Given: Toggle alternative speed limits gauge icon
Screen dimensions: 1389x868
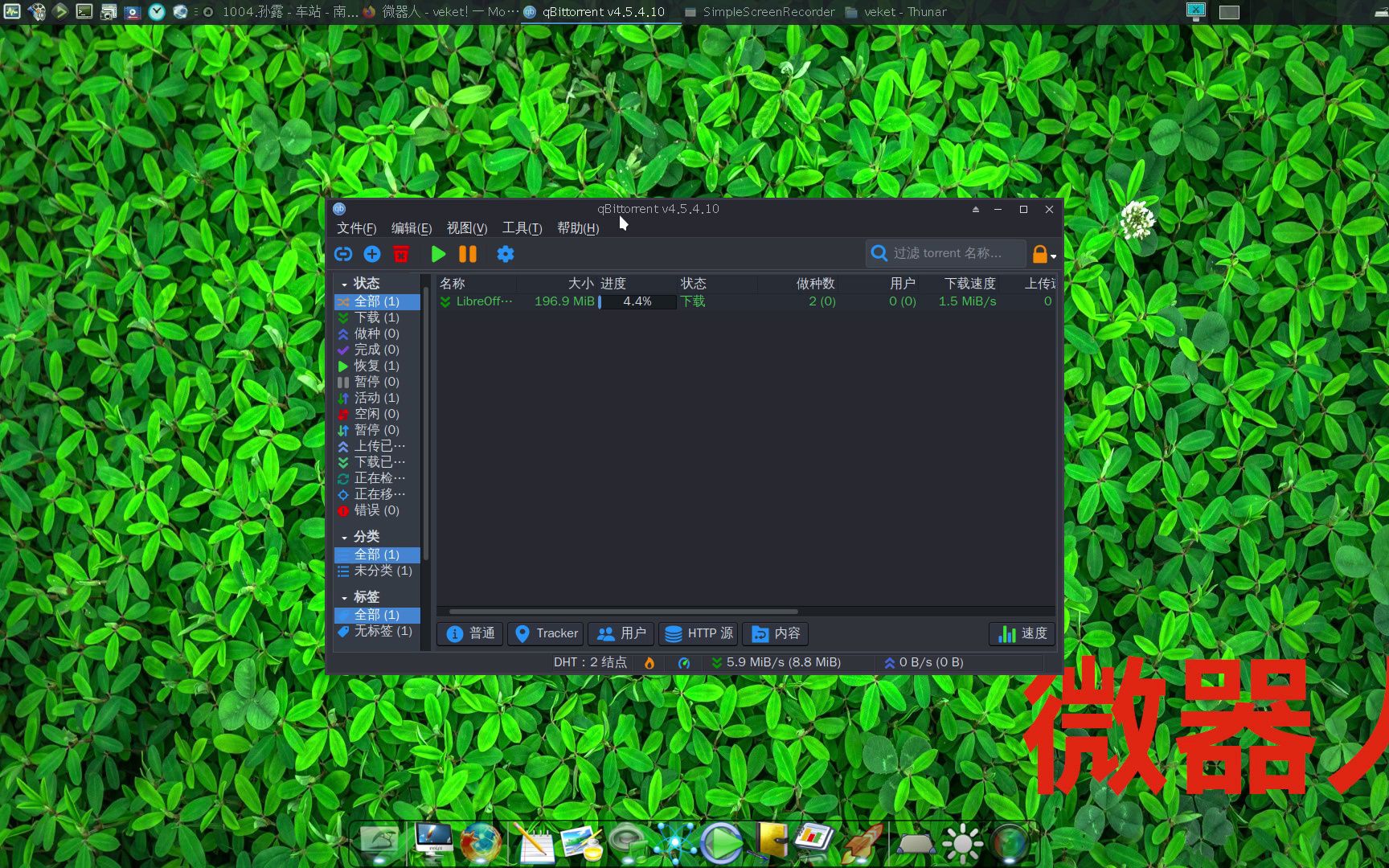Looking at the screenshot, I should point(684,663).
